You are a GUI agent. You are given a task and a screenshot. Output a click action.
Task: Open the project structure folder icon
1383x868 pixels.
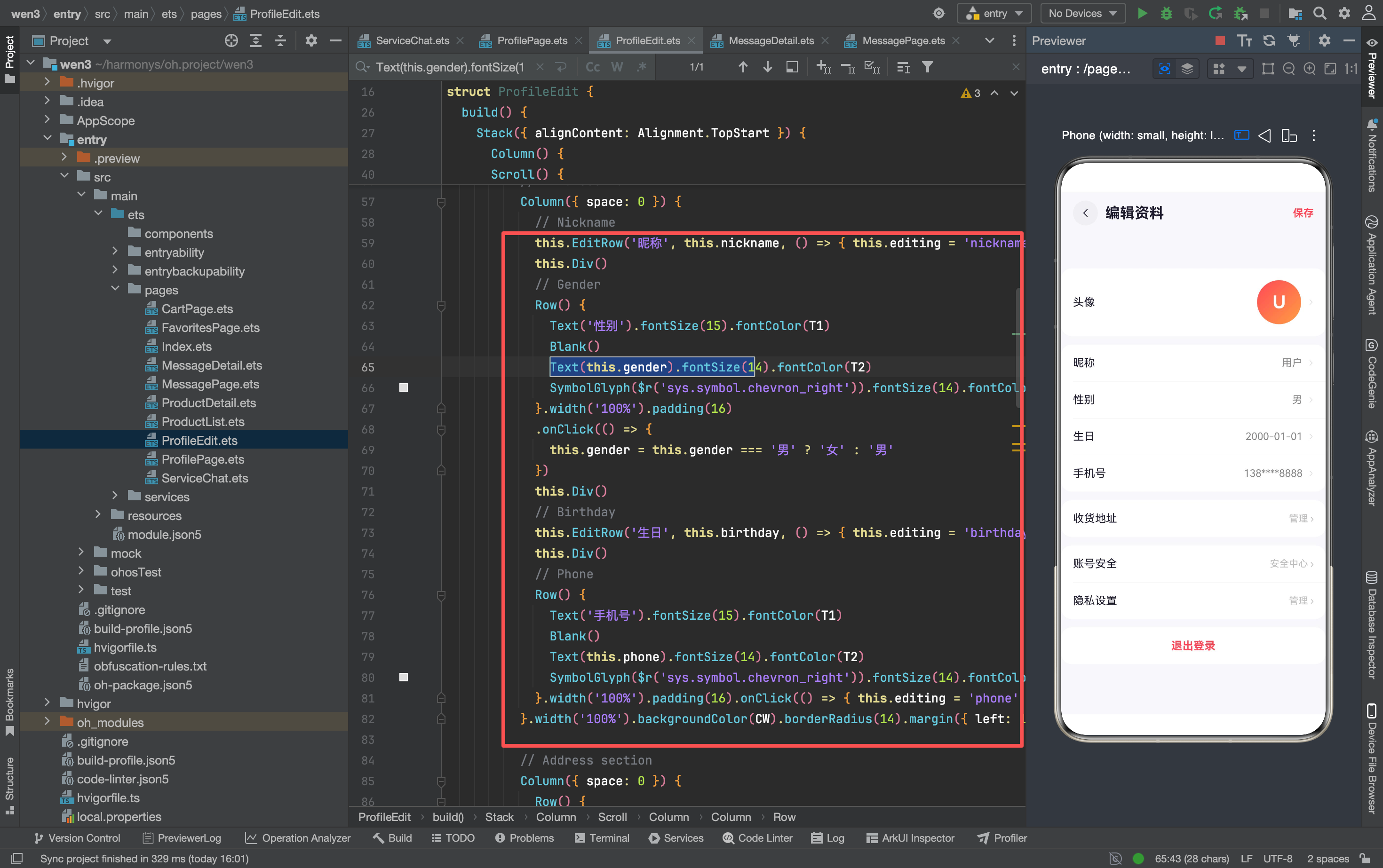pyautogui.click(x=1295, y=13)
